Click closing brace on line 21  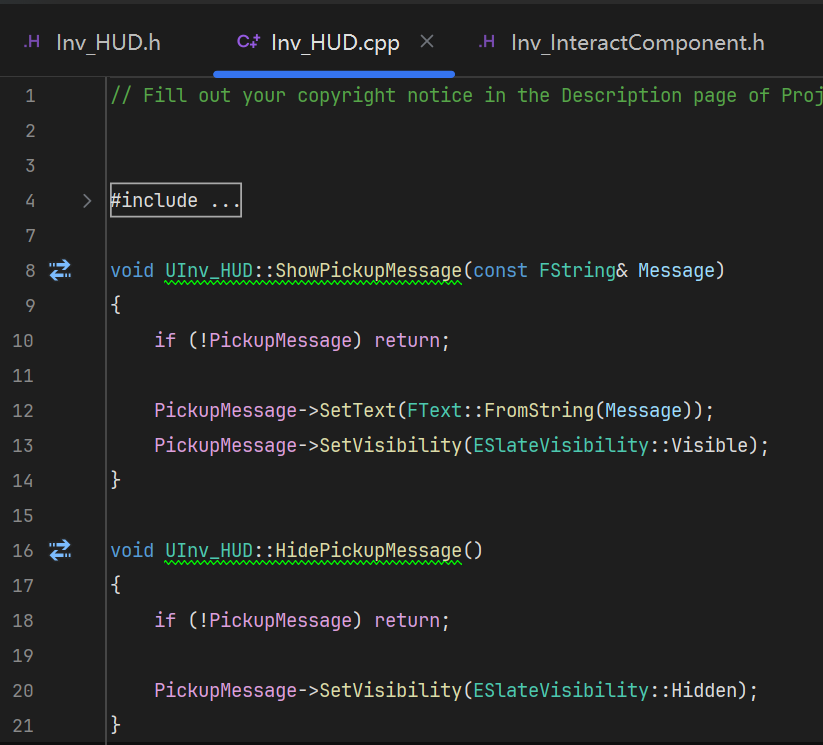pyautogui.click(x=116, y=726)
